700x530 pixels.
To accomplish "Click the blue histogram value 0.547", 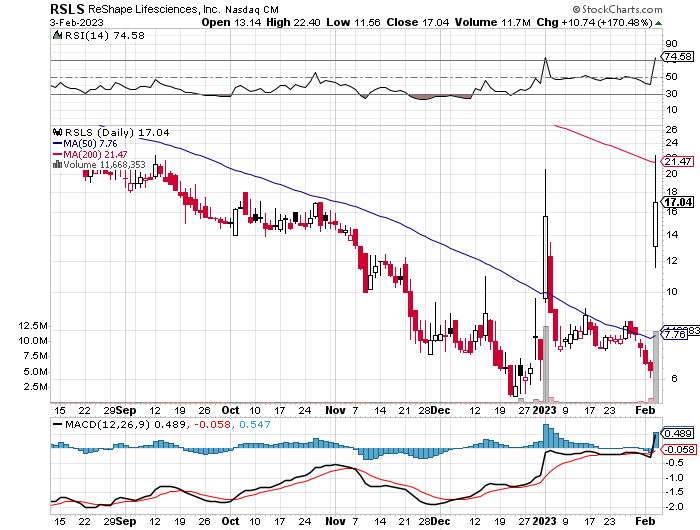I will pos(254,424).
